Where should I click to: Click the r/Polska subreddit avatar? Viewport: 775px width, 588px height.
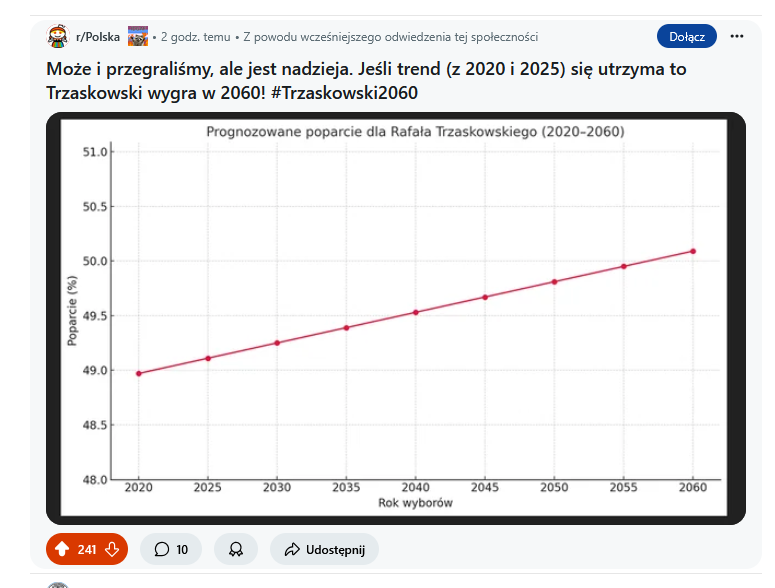58,37
